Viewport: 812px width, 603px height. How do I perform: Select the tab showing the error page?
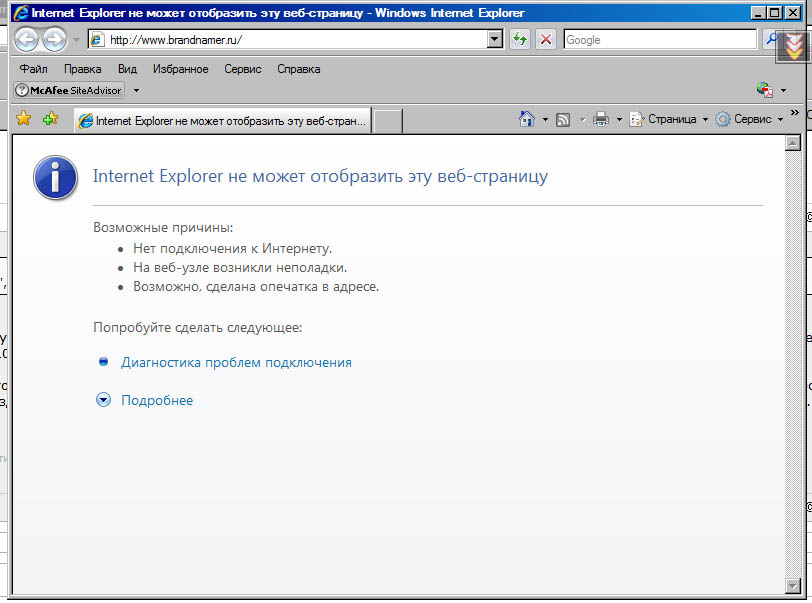(222, 120)
